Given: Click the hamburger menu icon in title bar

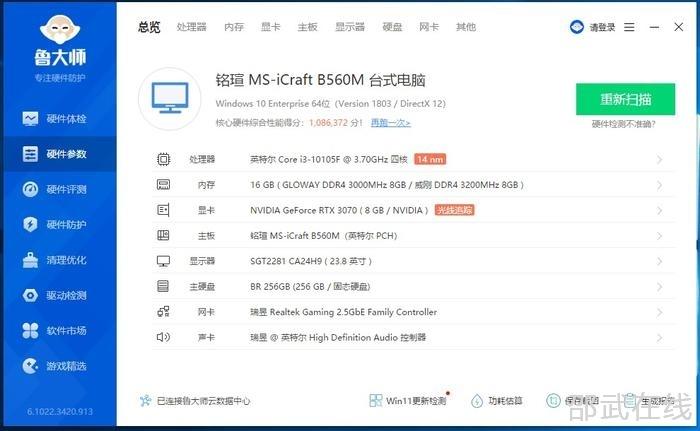Looking at the screenshot, I should (629, 27).
